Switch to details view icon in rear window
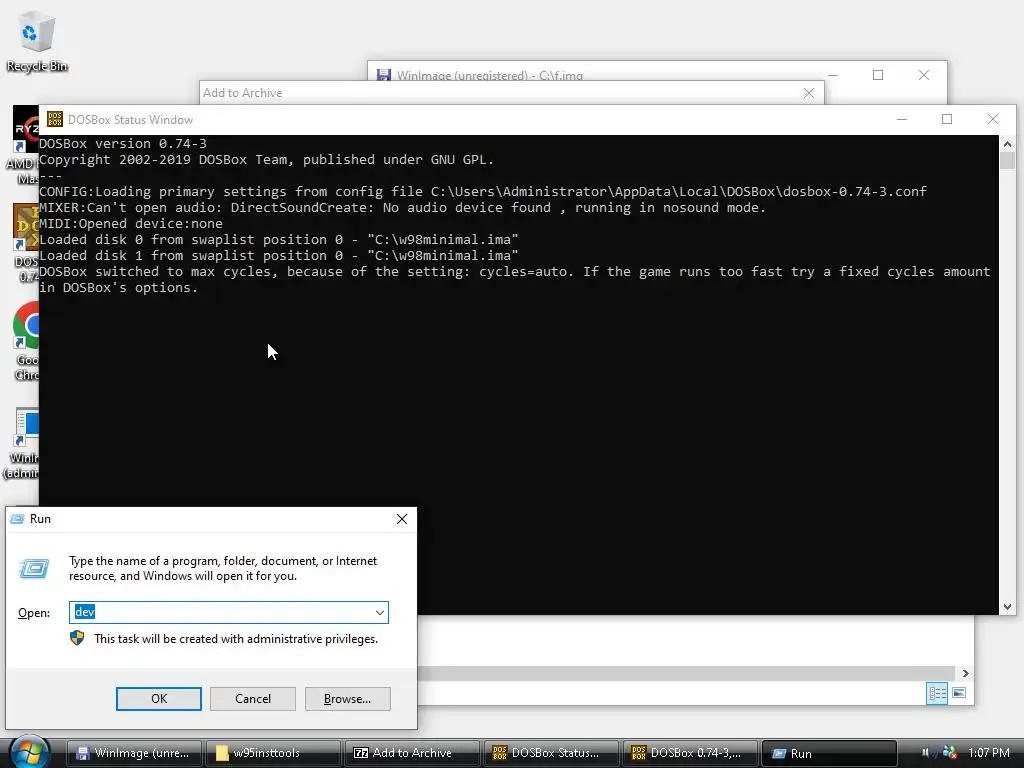The image size is (1024, 768). pyautogui.click(x=937, y=693)
